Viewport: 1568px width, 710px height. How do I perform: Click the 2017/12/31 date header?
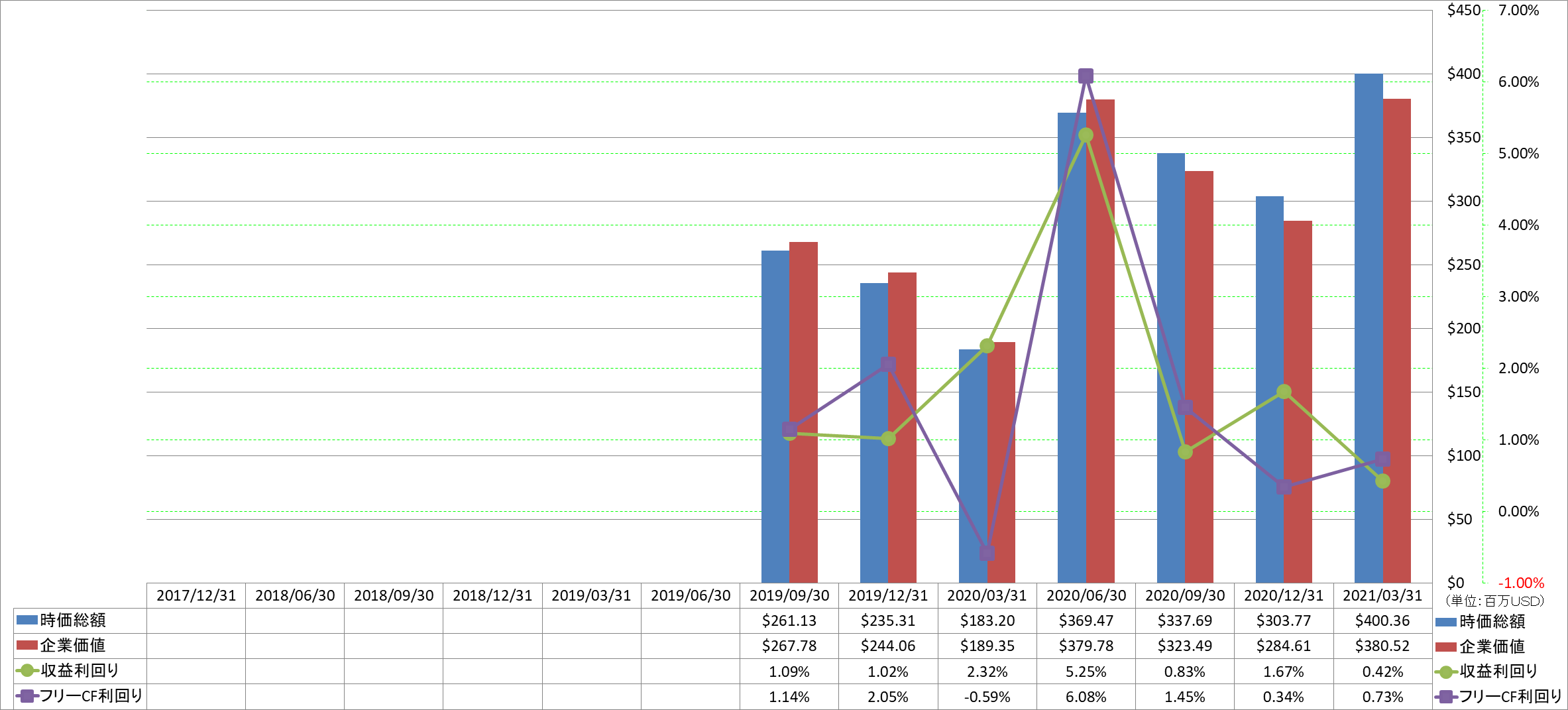coord(196,595)
